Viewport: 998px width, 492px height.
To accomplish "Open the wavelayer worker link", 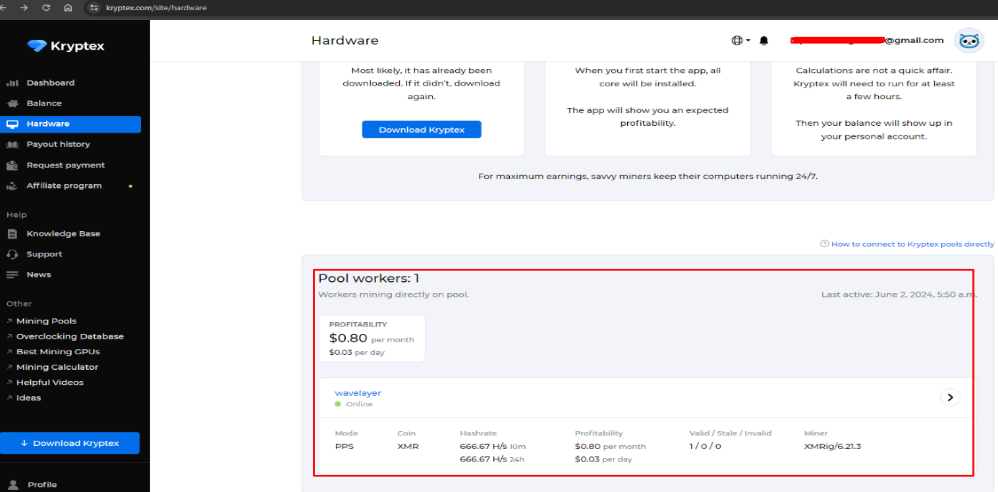I will [358, 393].
